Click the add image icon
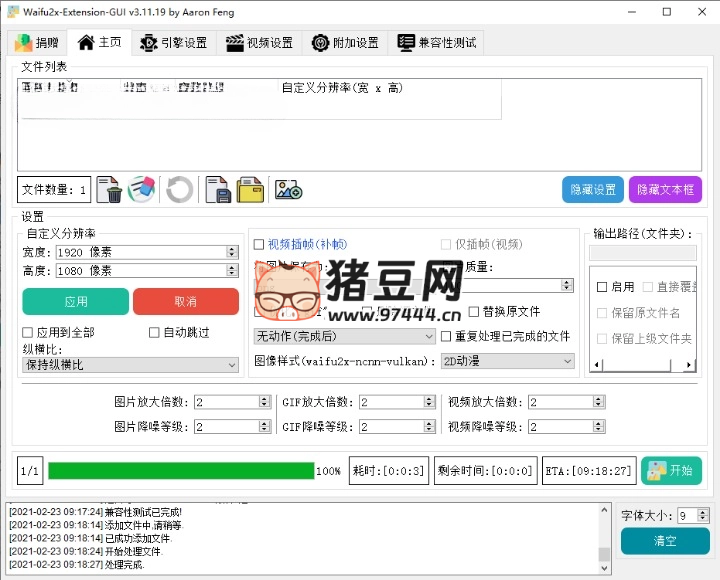The width and height of the screenshot is (720, 580). coord(288,189)
